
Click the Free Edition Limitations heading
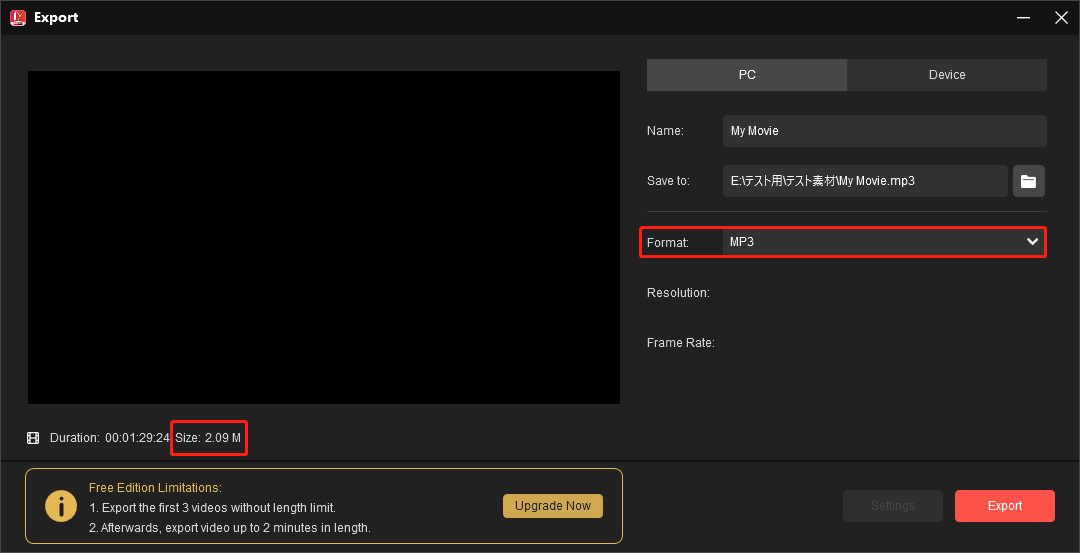pos(155,488)
